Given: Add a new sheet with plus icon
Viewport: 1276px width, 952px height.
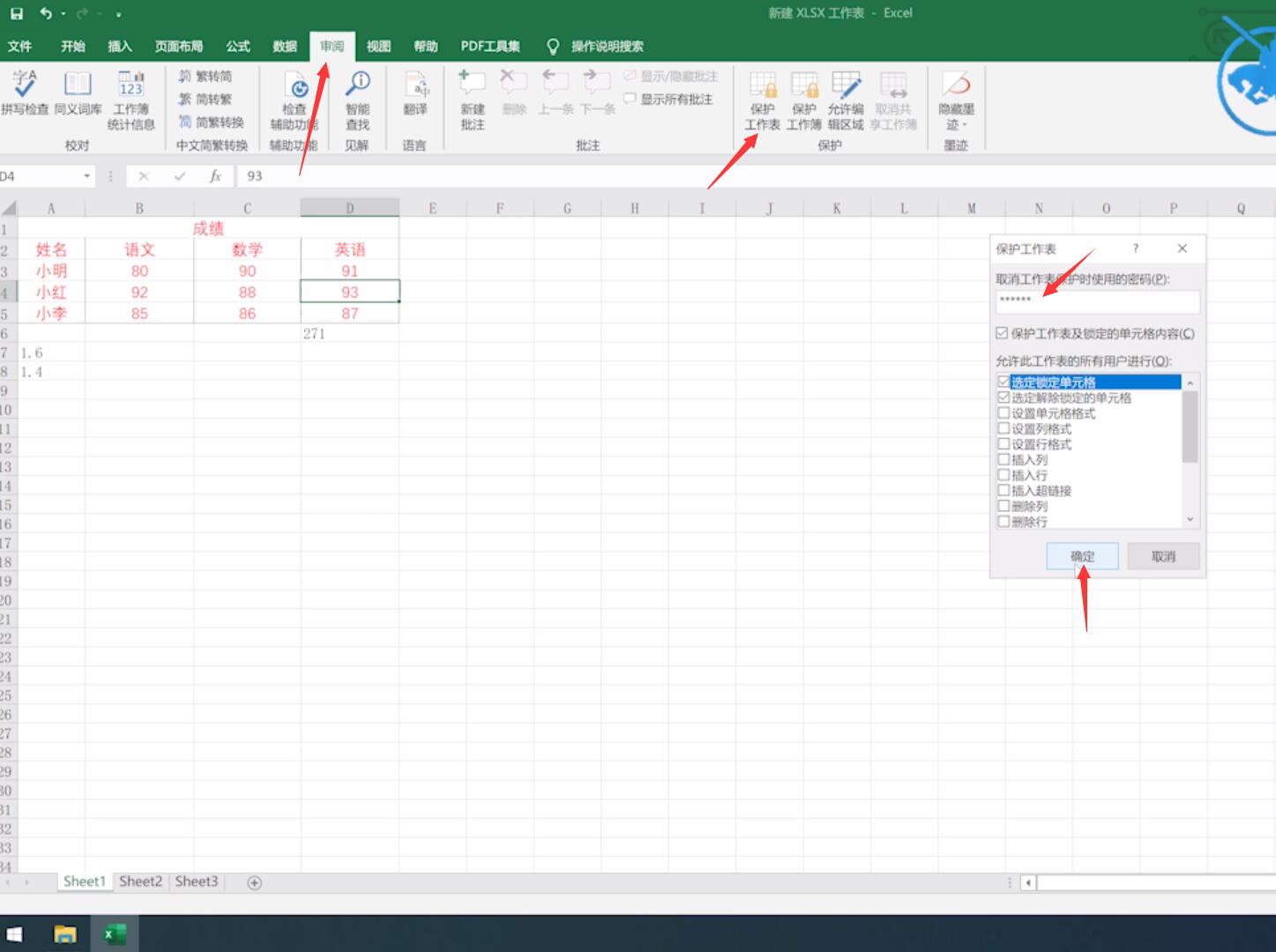Looking at the screenshot, I should coord(254,882).
